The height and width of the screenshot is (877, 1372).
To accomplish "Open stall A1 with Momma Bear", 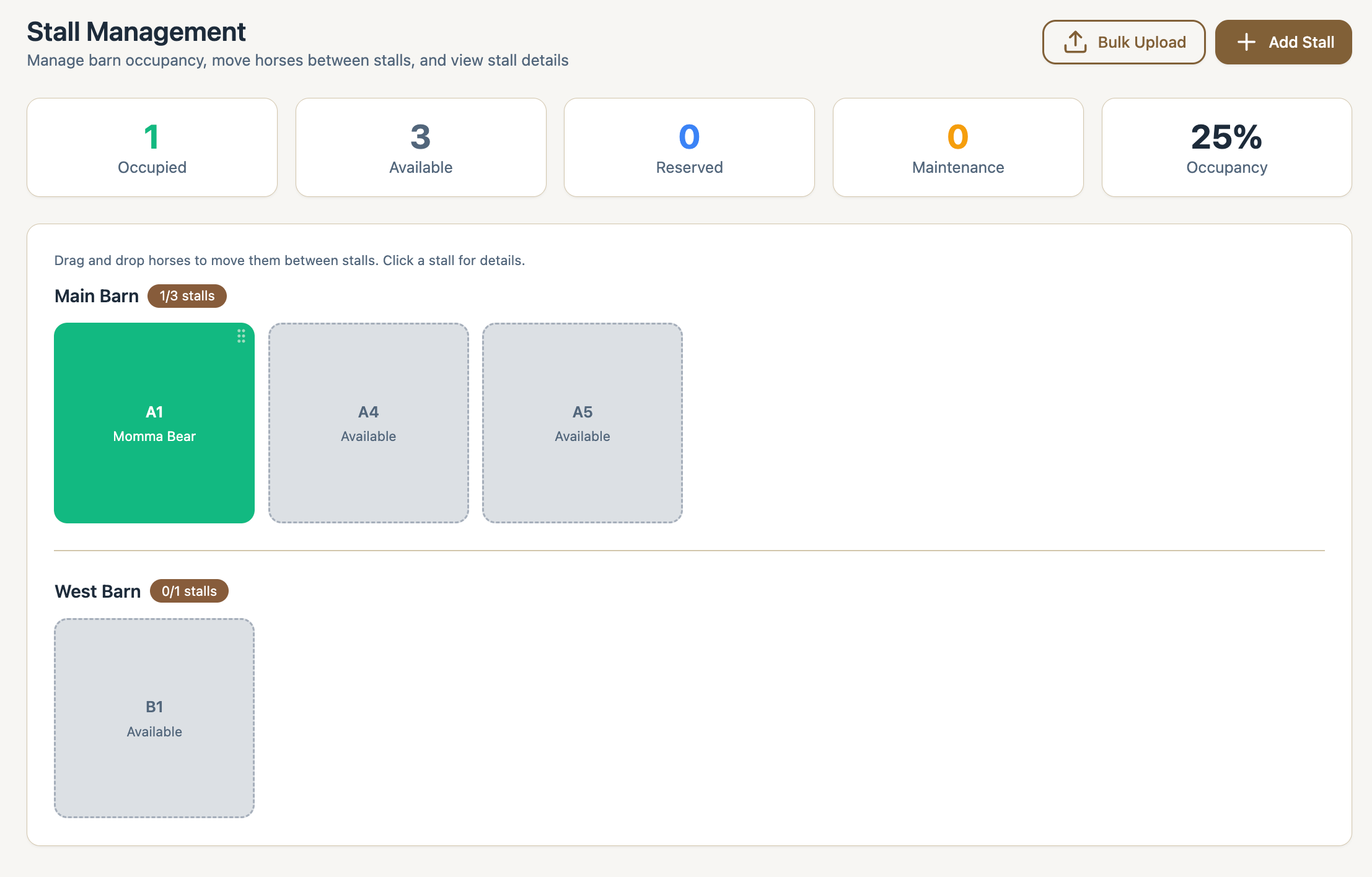I will tap(154, 423).
